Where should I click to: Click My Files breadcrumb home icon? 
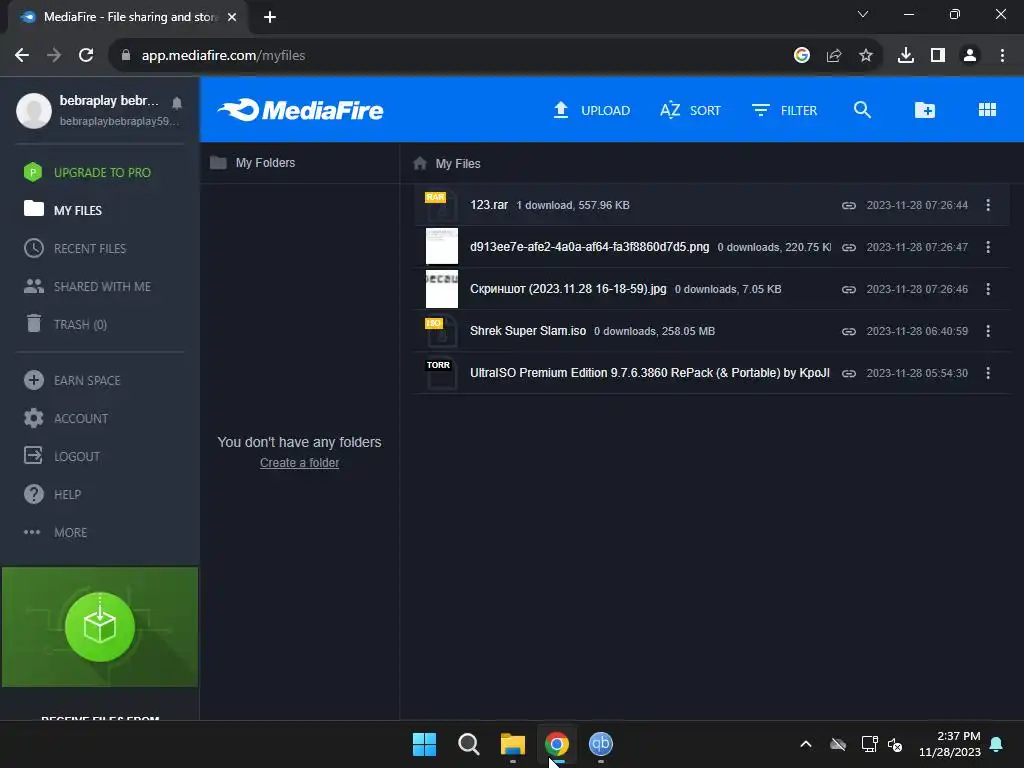tap(420, 163)
